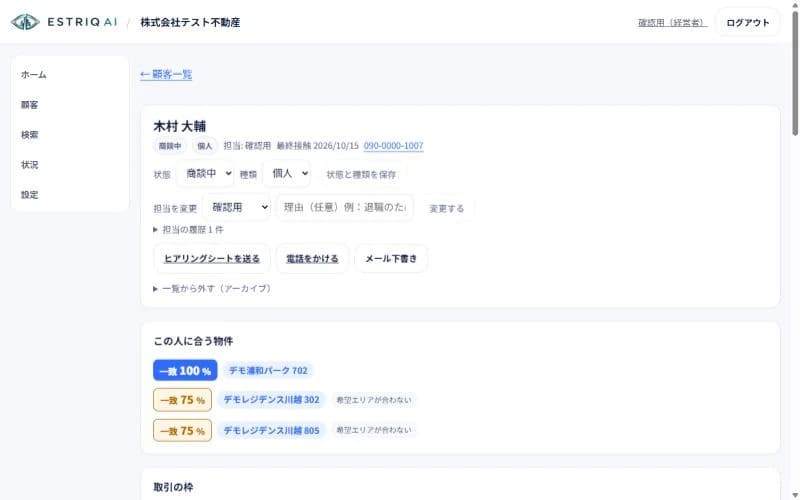Viewport: 800px width, 500px height.
Task: Click the 一致 100% match badge
Action: [185, 370]
